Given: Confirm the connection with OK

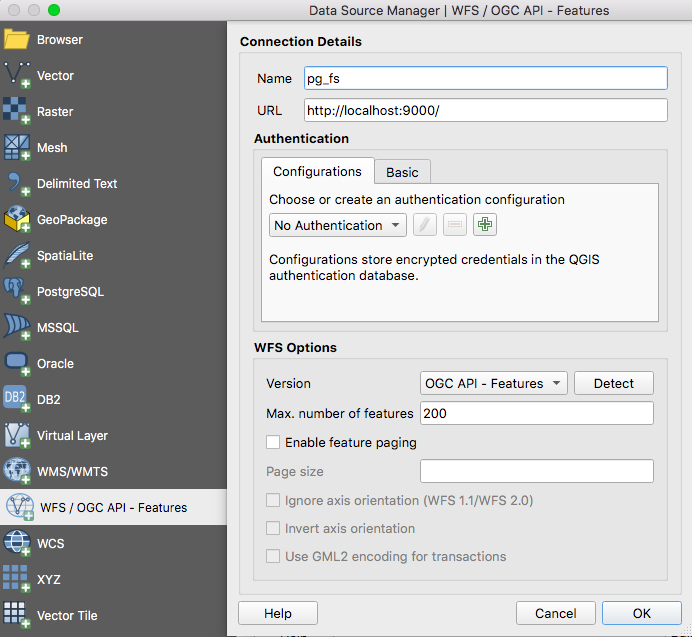Looking at the screenshot, I should point(642,613).
